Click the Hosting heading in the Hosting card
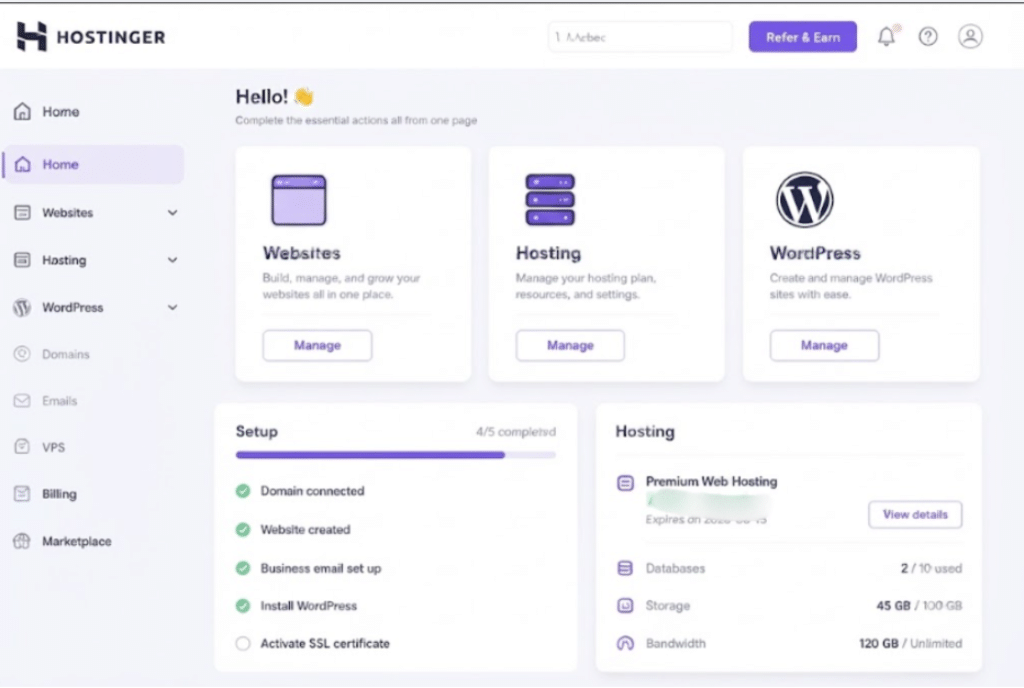 pos(548,253)
